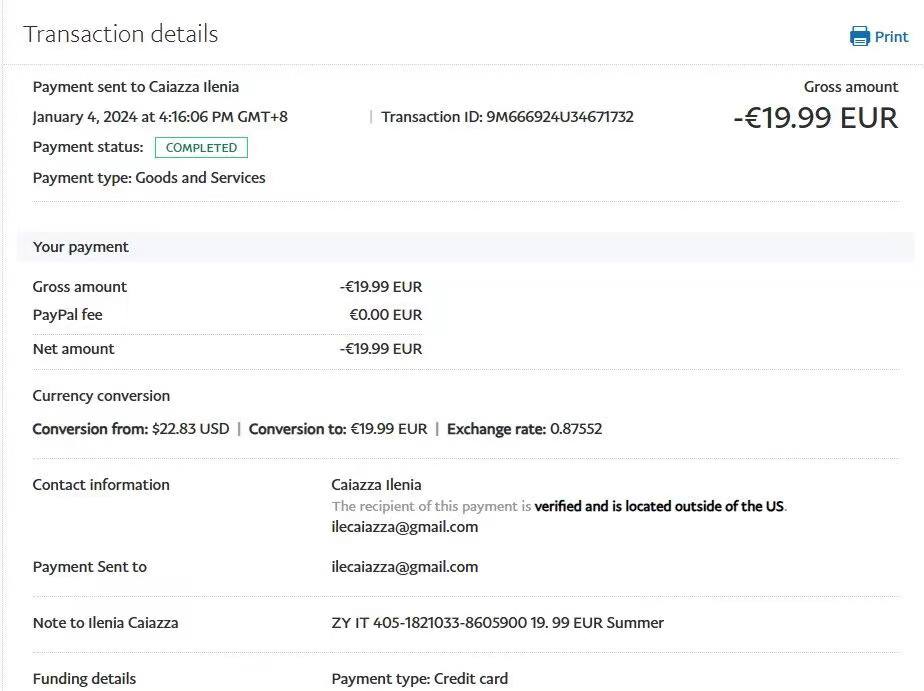This screenshot has height=691, width=924.
Task: Click the PayPal fee €0.00 EUR value
Action: (385, 315)
